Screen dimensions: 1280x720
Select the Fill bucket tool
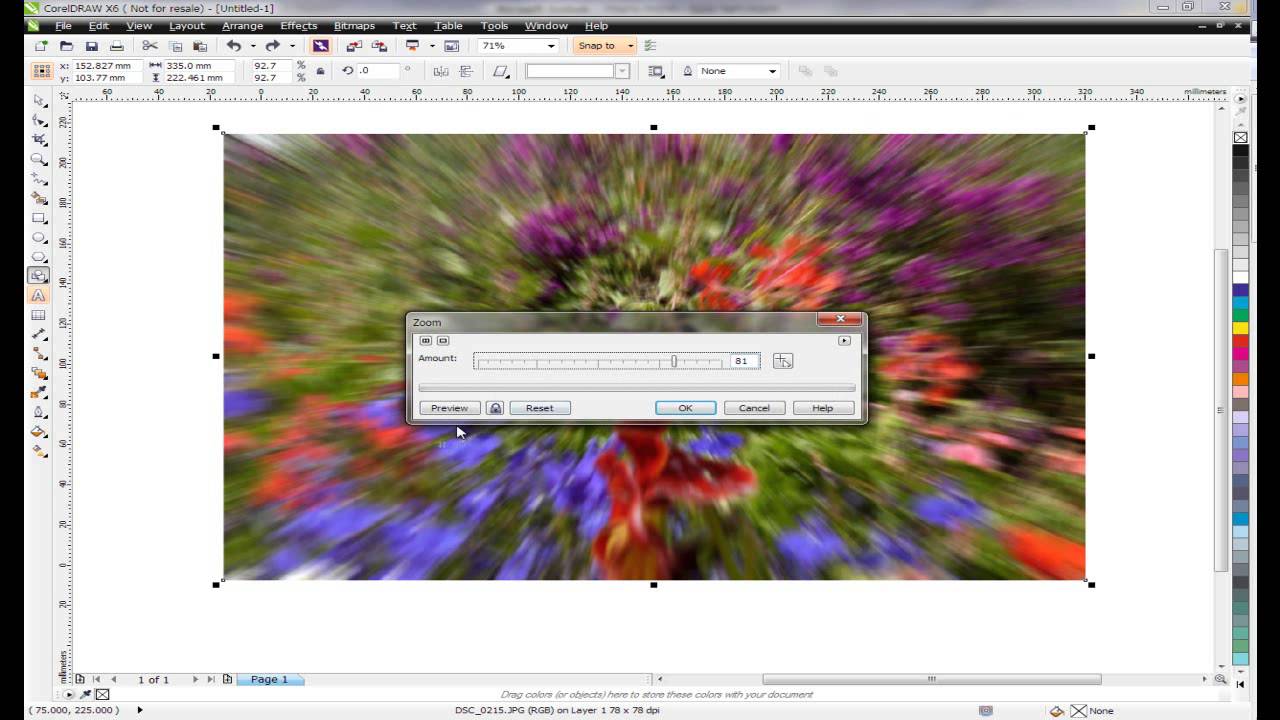pyautogui.click(x=38, y=432)
